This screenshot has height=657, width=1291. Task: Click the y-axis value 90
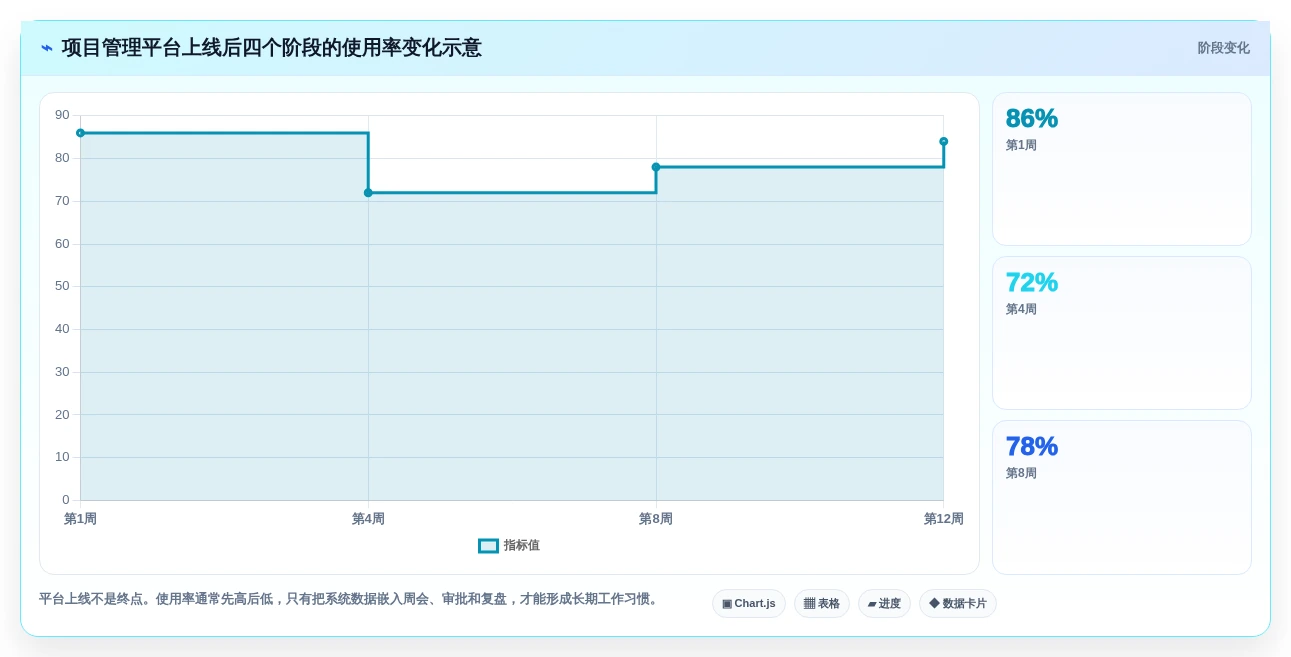point(62,115)
